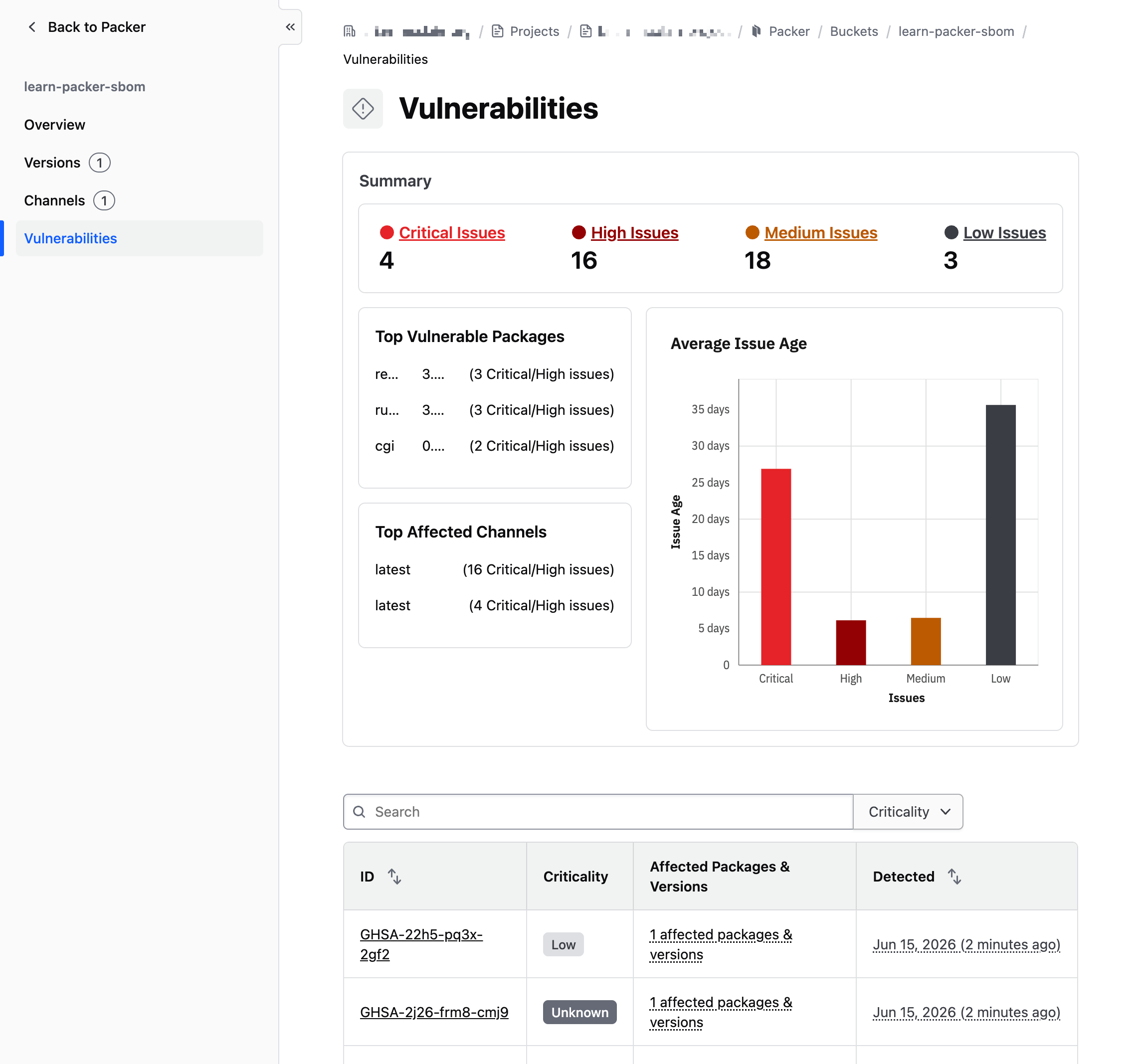Open Critical Issues link
This screenshot has height=1064, width=1142.
pos(452,232)
